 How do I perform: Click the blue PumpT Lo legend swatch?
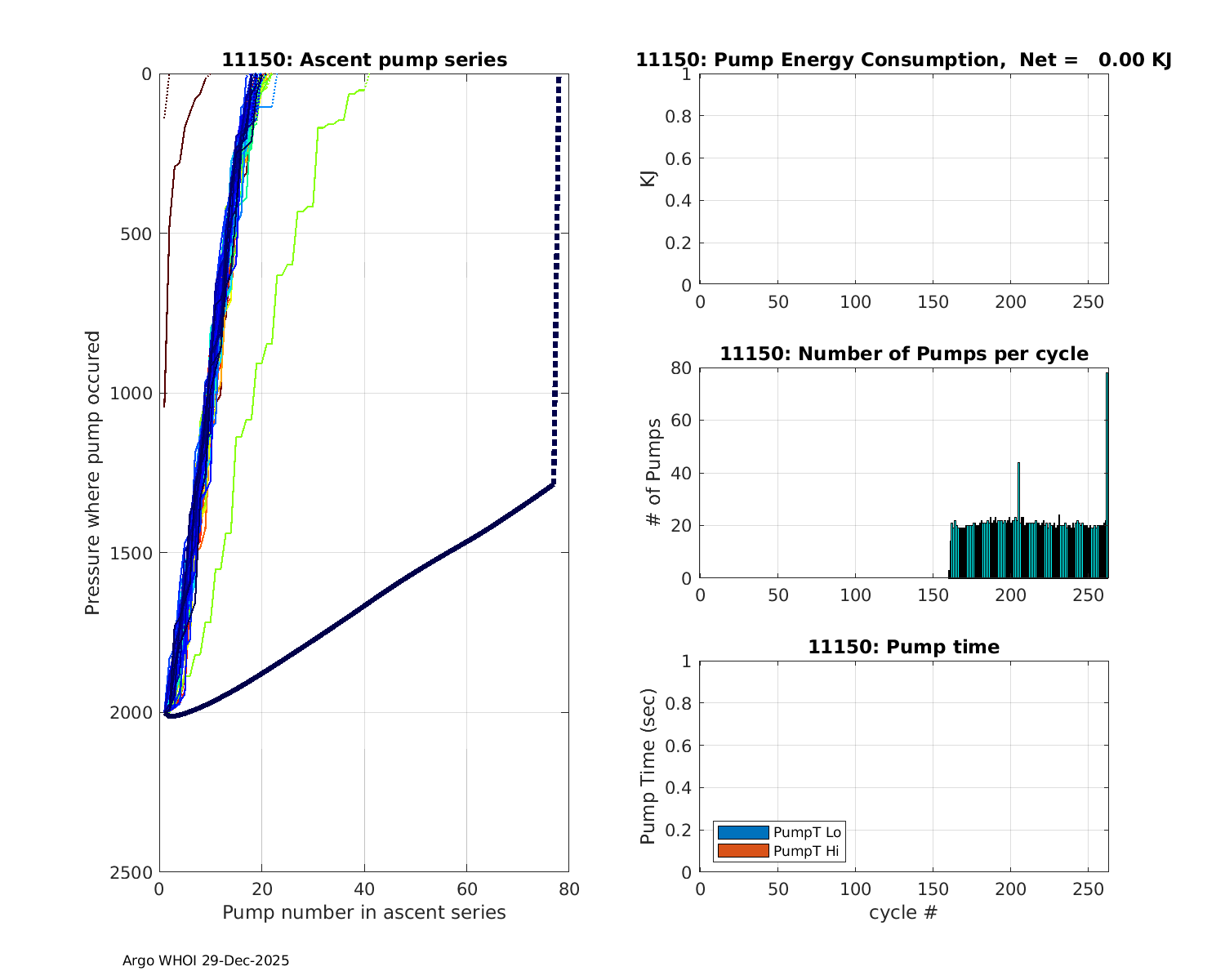pos(743,832)
